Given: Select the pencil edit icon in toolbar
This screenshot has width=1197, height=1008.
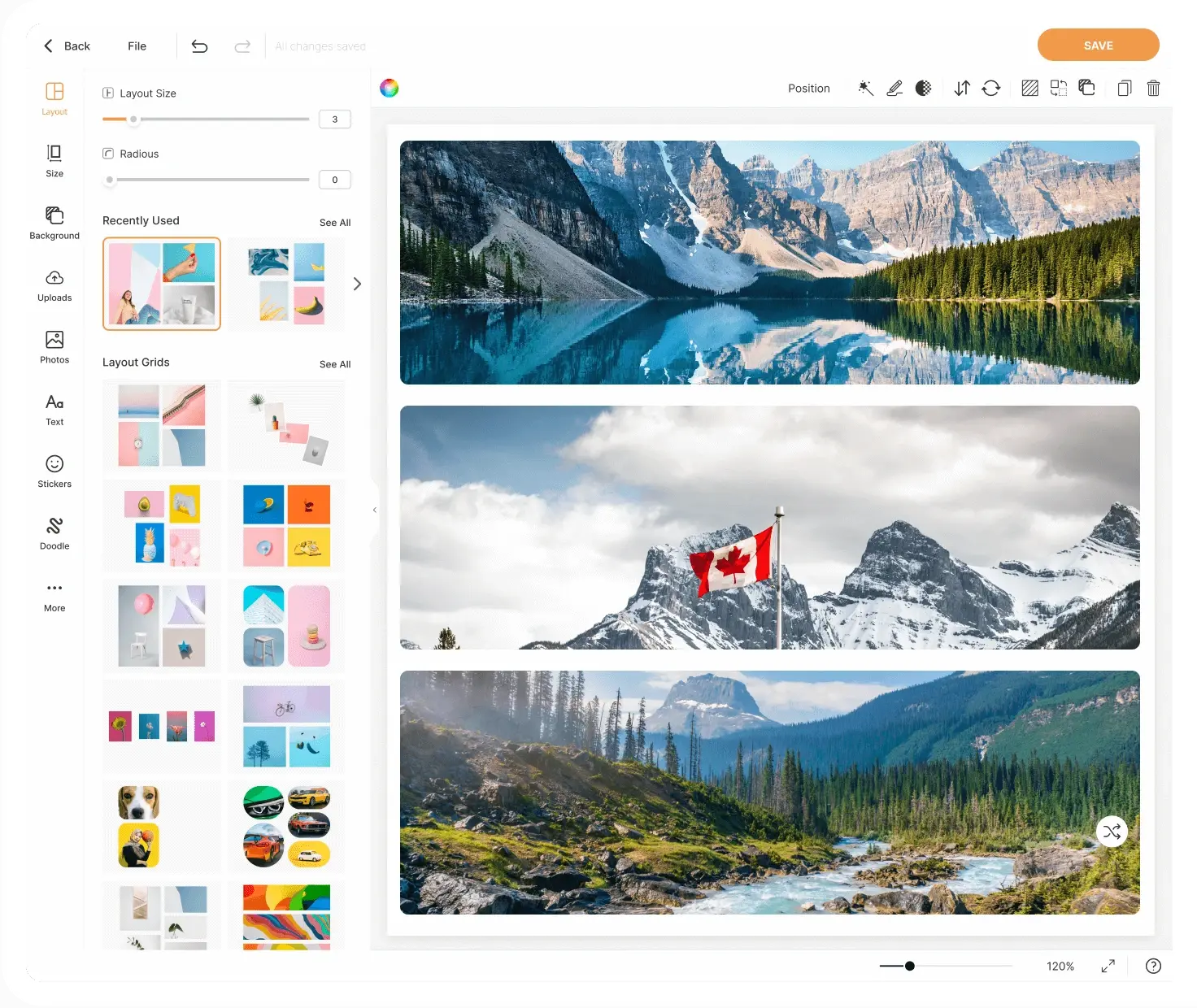Looking at the screenshot, I should [x=894, y=89].
